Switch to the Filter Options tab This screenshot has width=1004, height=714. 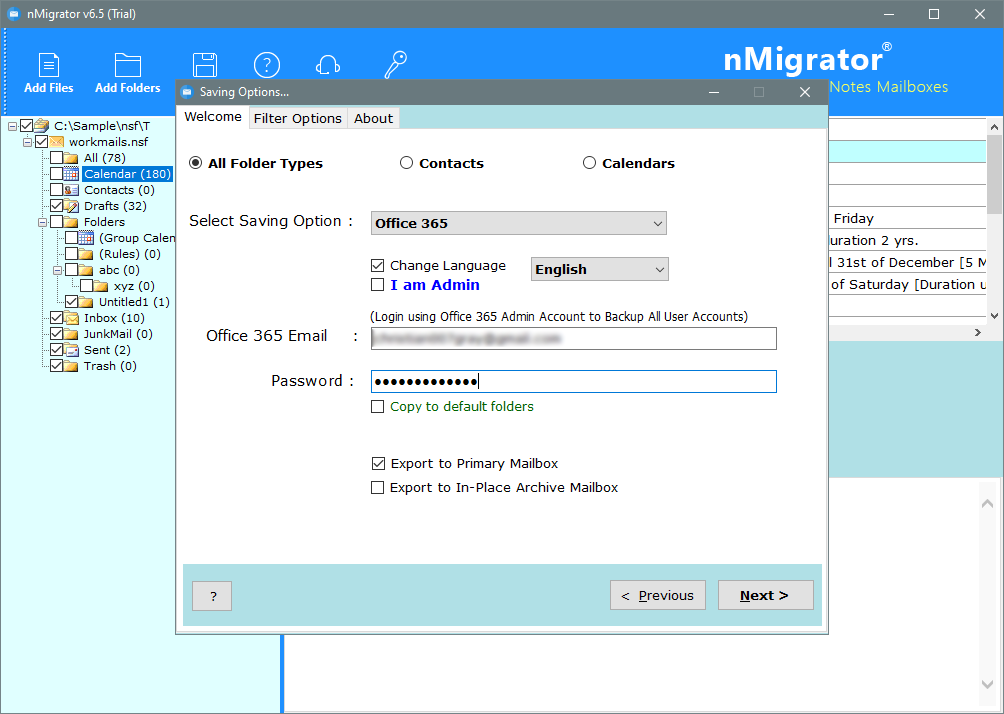[297, 118]
